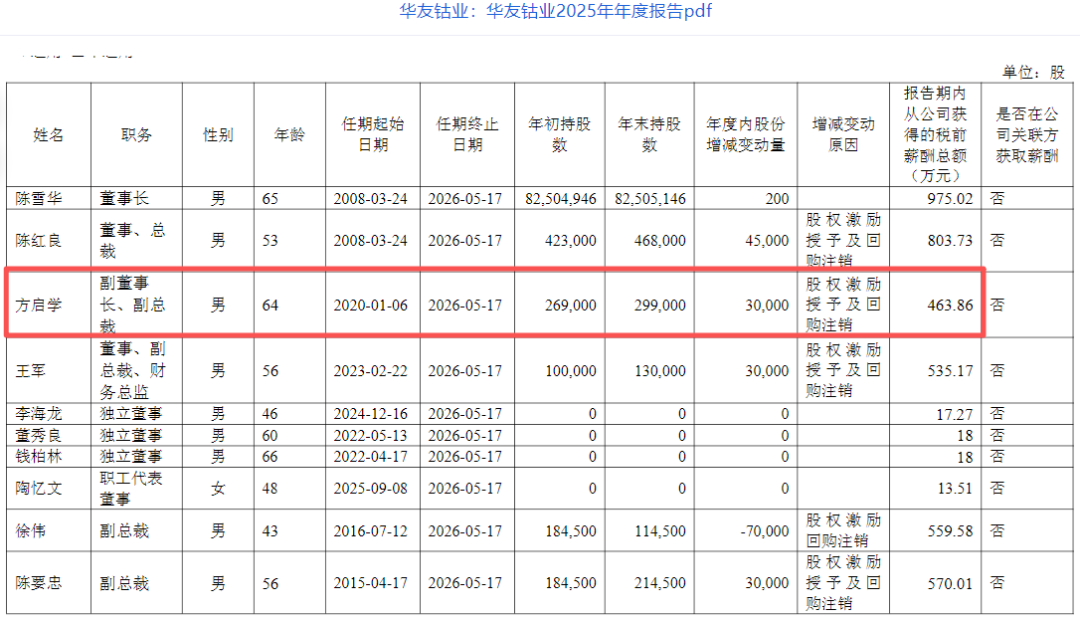Click the start date 2022-05-13
This screenshot has width=1080, height=618.
coord(371,435)
